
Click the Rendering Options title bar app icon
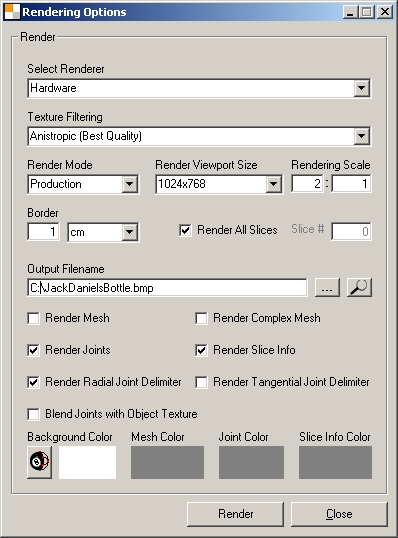pyautogui.click(x=12, y=12)
